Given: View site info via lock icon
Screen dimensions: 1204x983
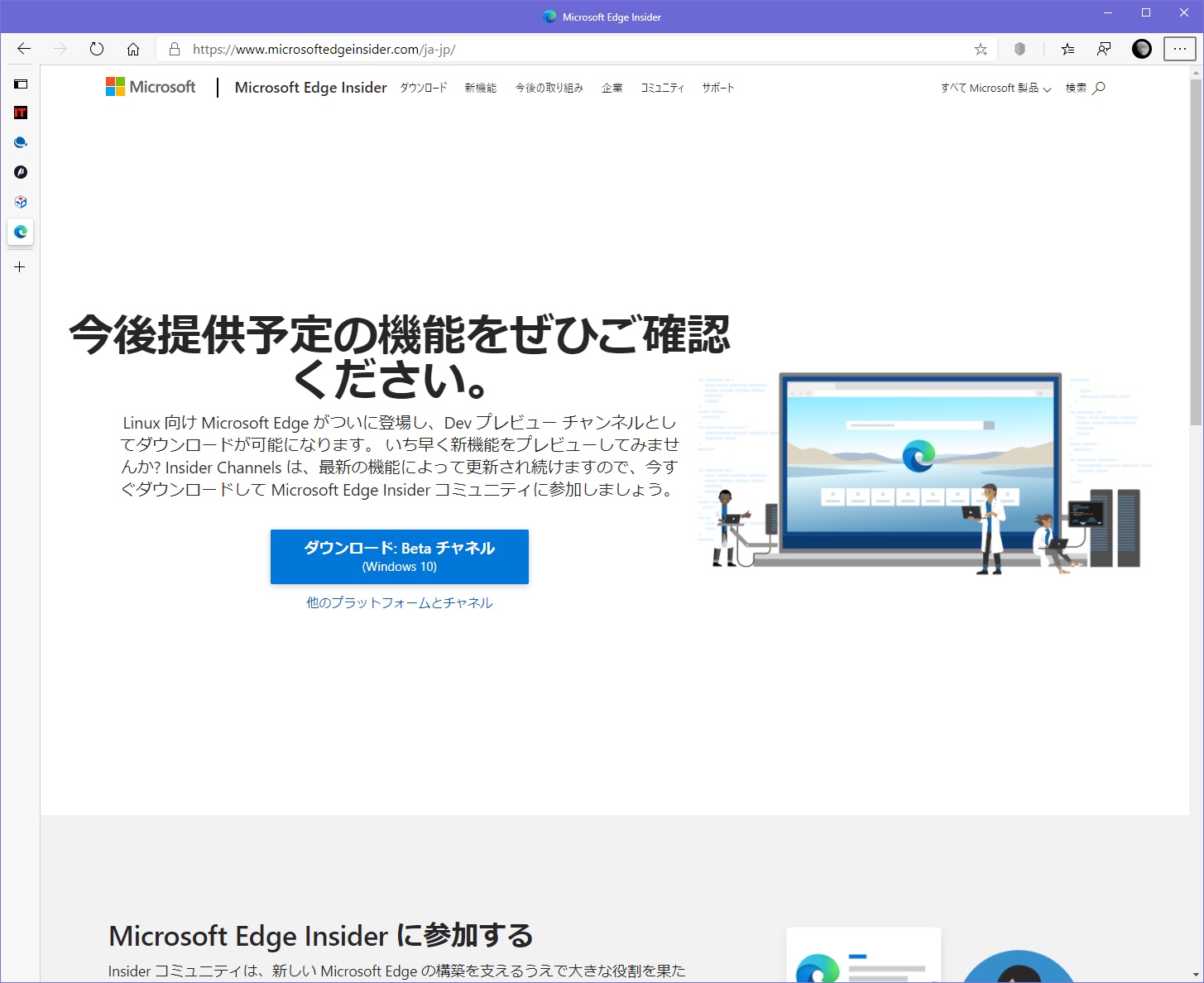Looking at the screenshot, I should (174, 50).
